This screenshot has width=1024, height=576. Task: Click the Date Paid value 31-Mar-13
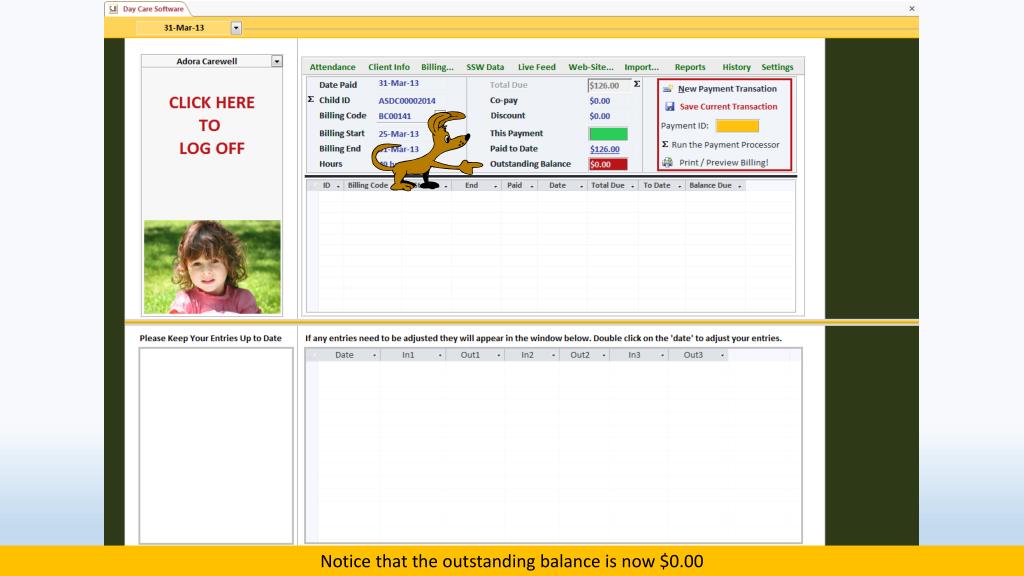click(398, 84)
